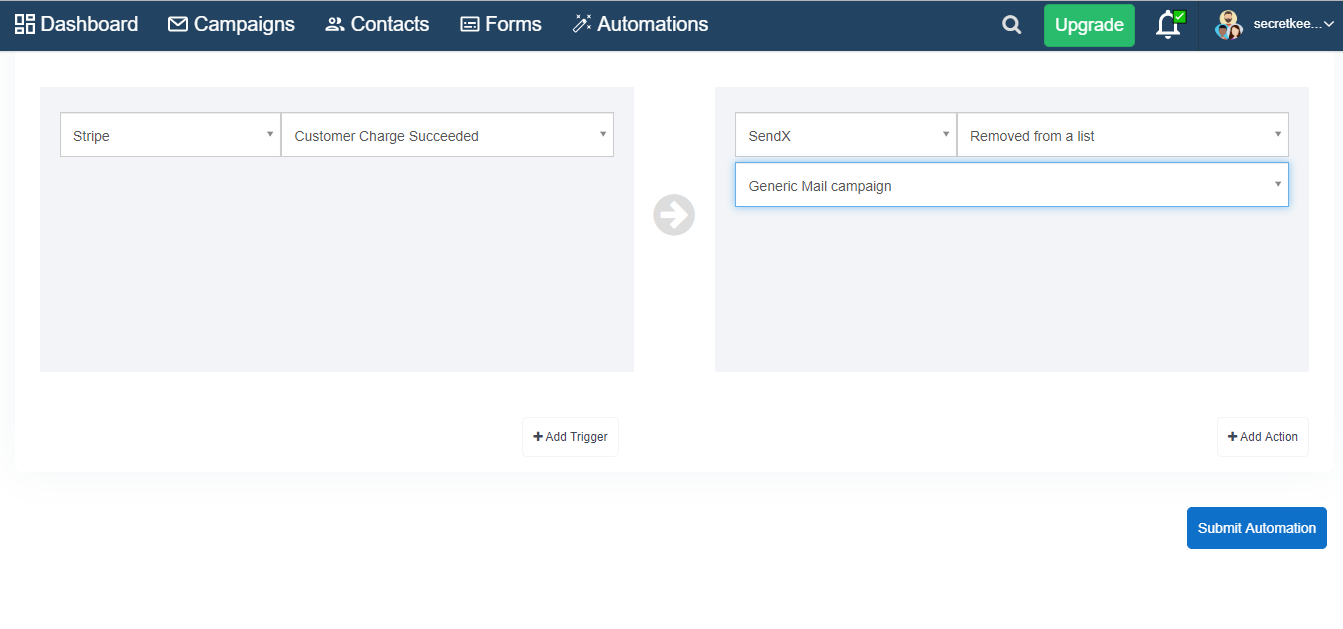
Task: Expand the secretkee account menu
Action: click(1292, 24)
